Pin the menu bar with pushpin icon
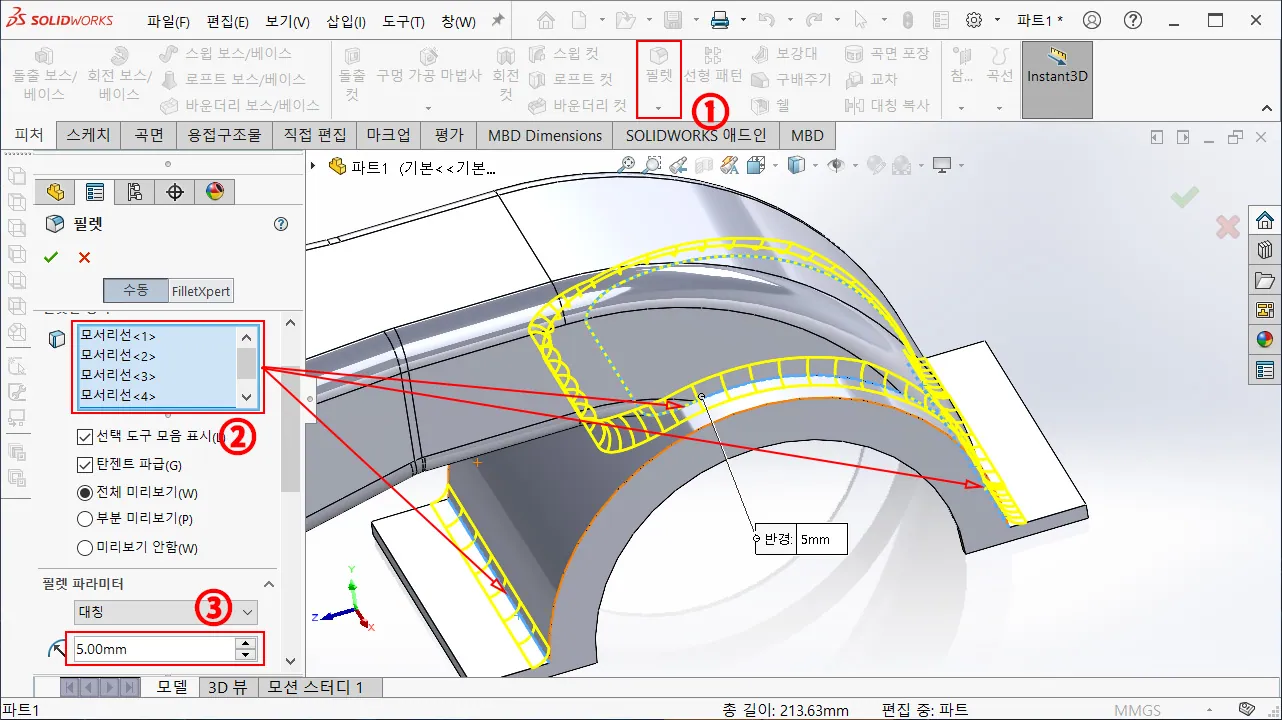The height and width of the screenshot is (720, 1282). click(x=498, y=20)
